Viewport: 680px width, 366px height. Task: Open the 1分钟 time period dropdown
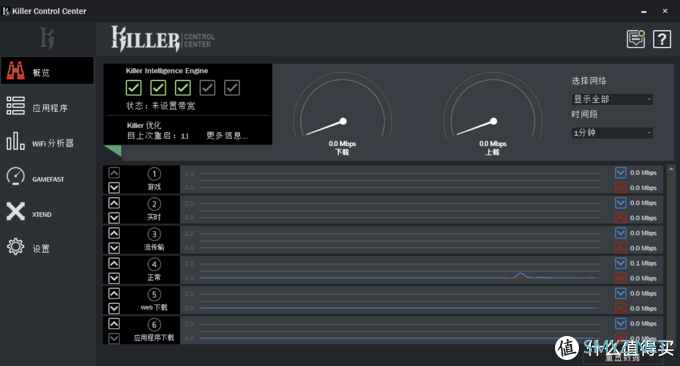(x=612, y=133)
